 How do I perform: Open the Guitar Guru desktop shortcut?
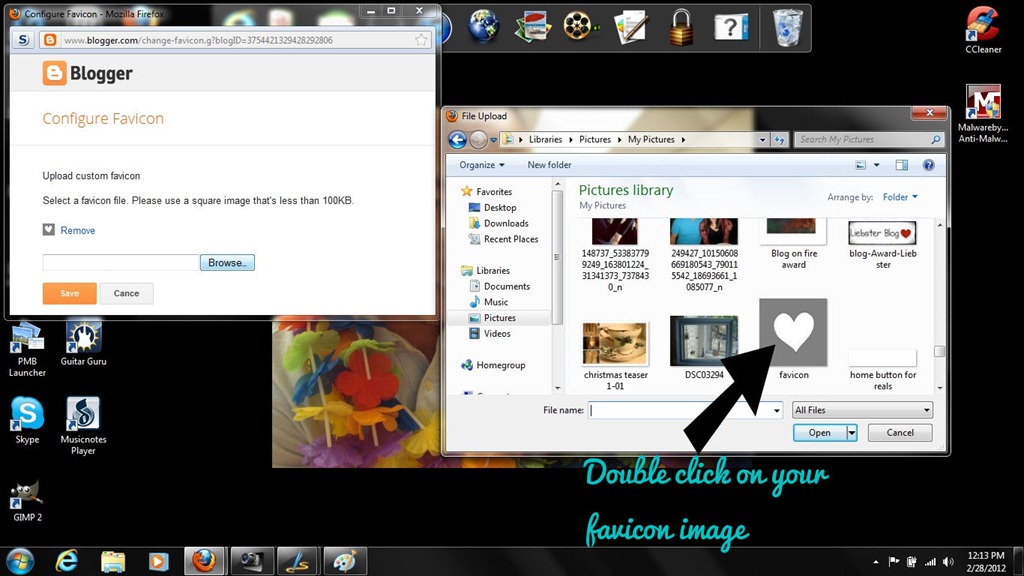coord(83,342)
